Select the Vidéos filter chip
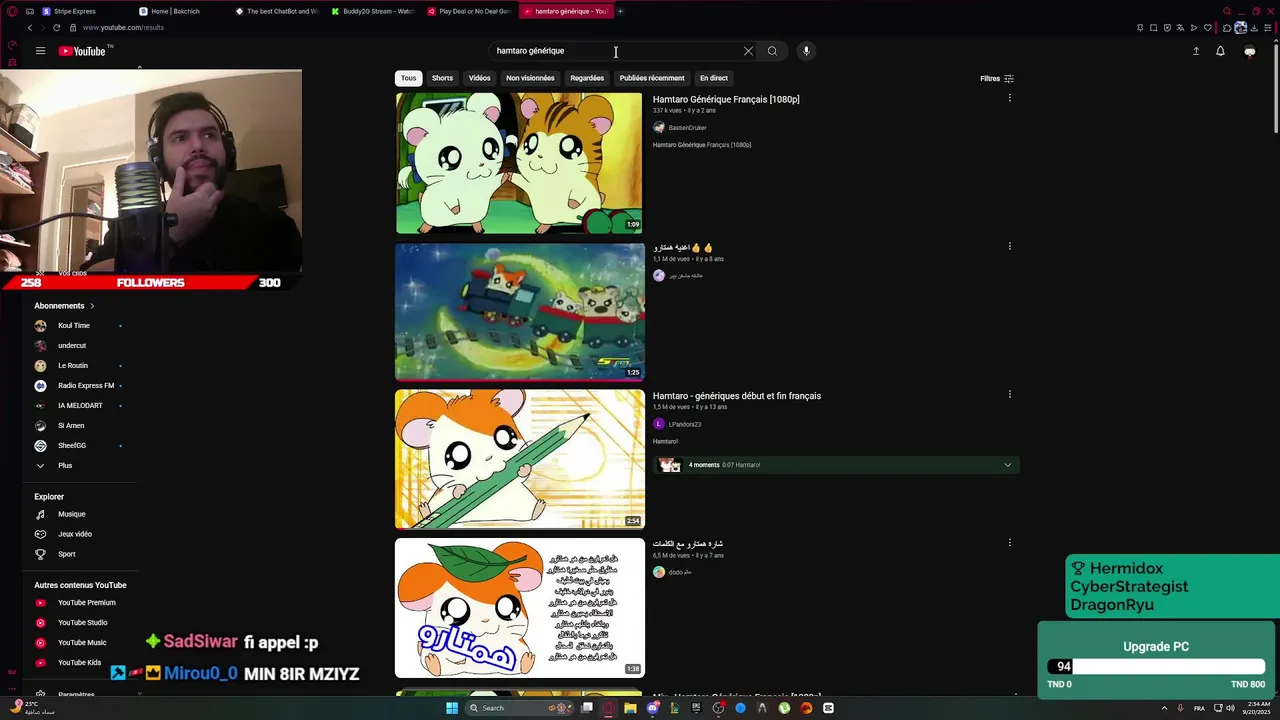This screenshot has width=1280, height=720. coord(480,78)
